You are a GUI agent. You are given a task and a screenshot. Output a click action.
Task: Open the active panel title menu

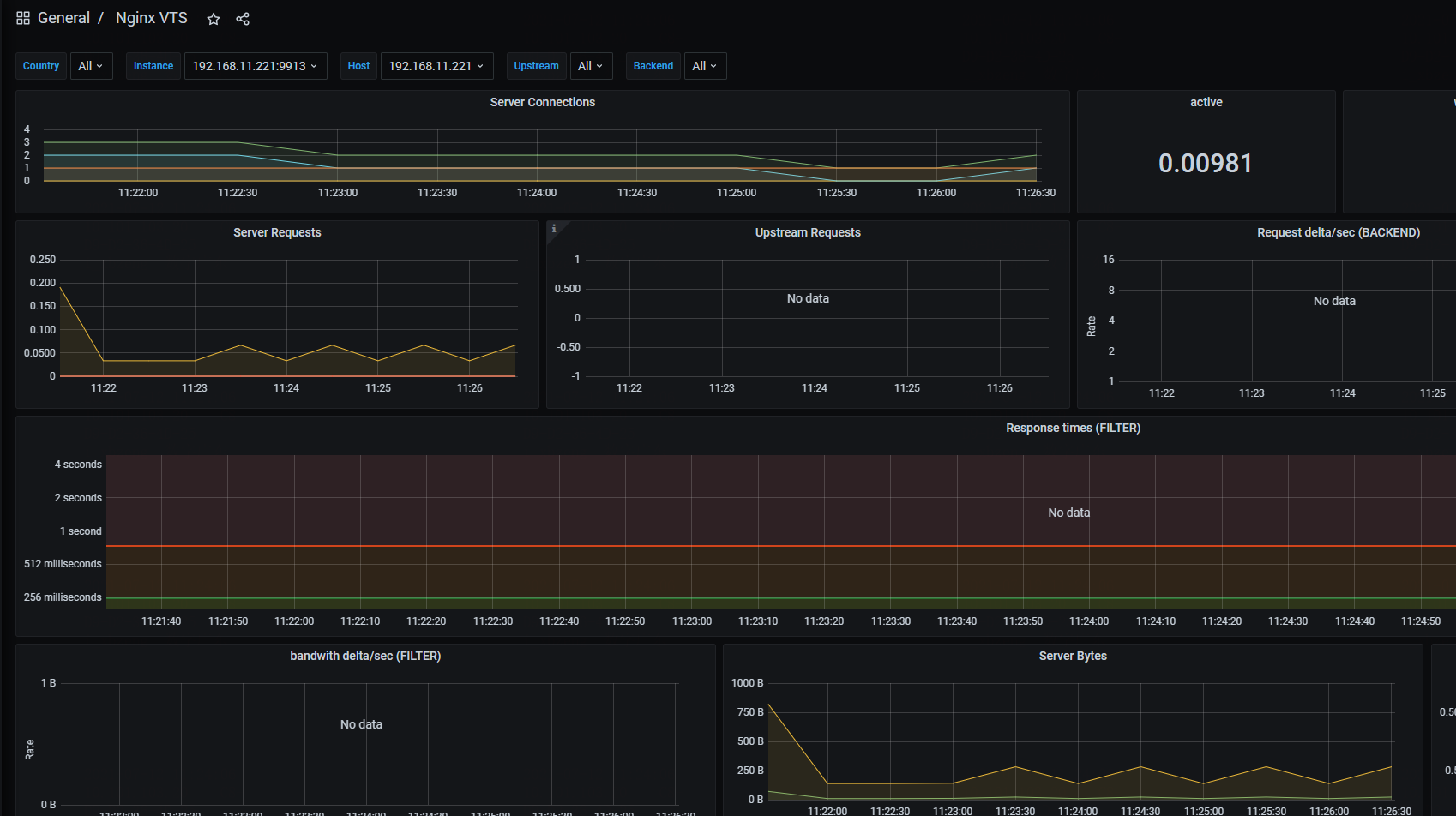1206,102
